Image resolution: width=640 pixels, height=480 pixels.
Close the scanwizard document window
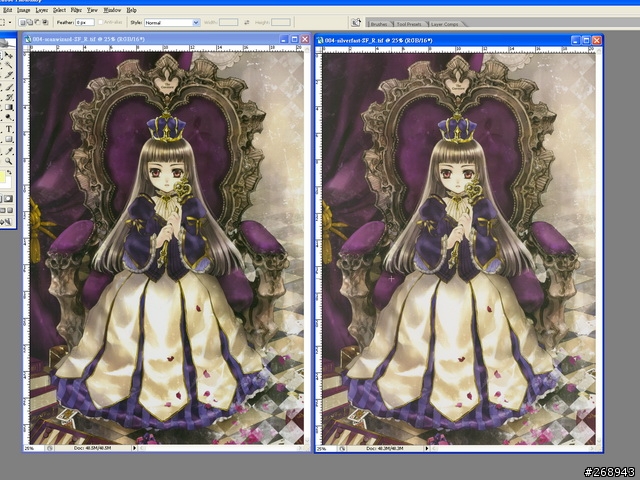point(305,39)
